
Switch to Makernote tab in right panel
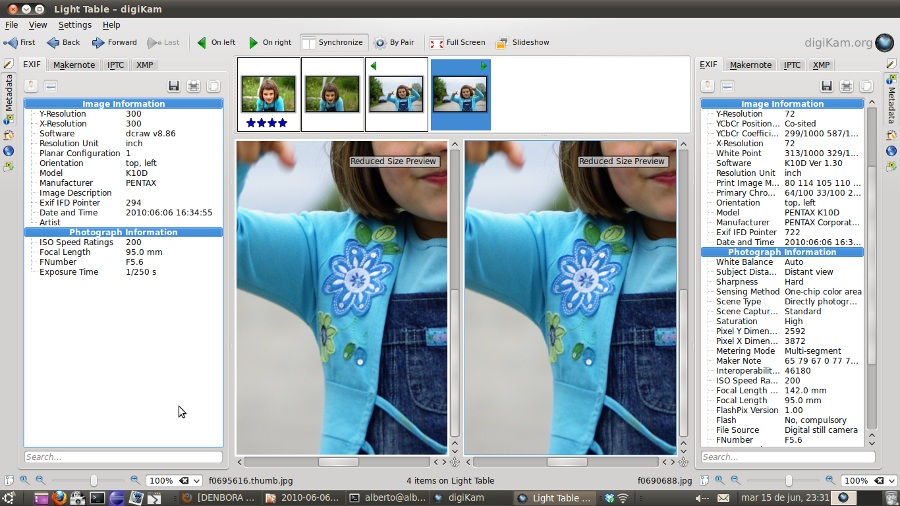point(750,65)
